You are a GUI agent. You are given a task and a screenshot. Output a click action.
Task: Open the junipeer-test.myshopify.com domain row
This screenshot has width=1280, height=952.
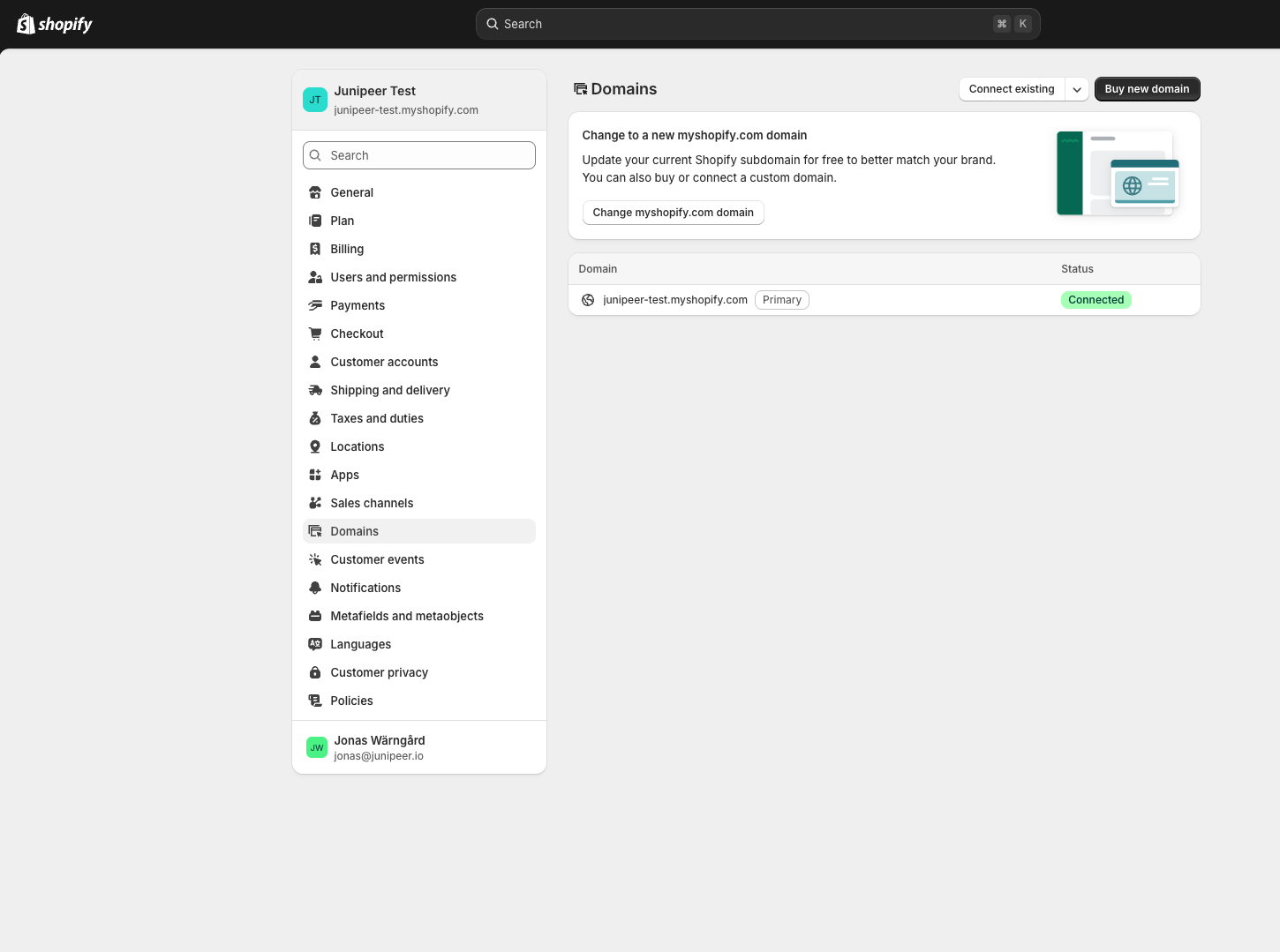(884, 300)
